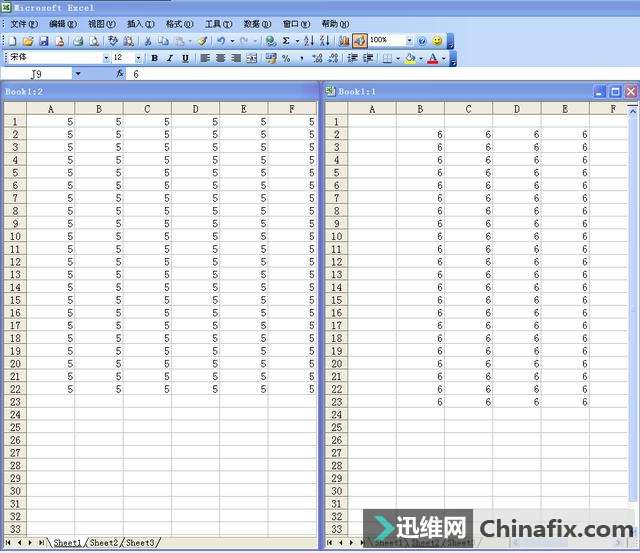Click the smiley face toolbar icon

click(437, 41)
